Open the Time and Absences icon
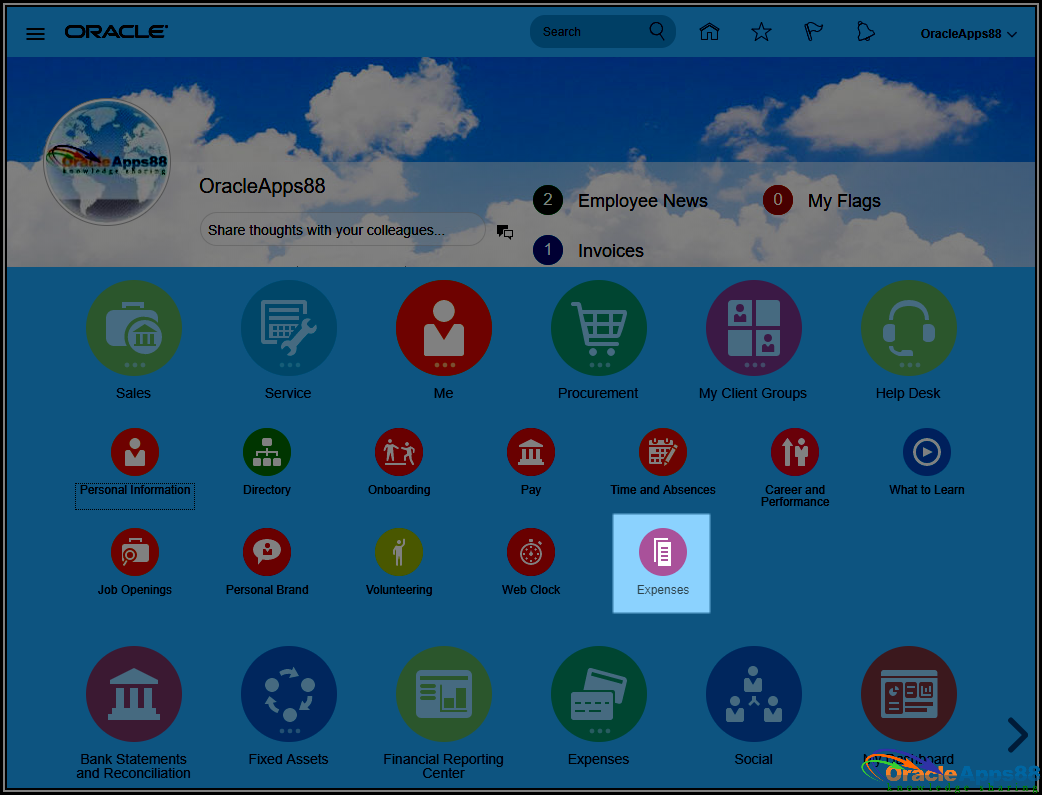 [x=662, y=451]
